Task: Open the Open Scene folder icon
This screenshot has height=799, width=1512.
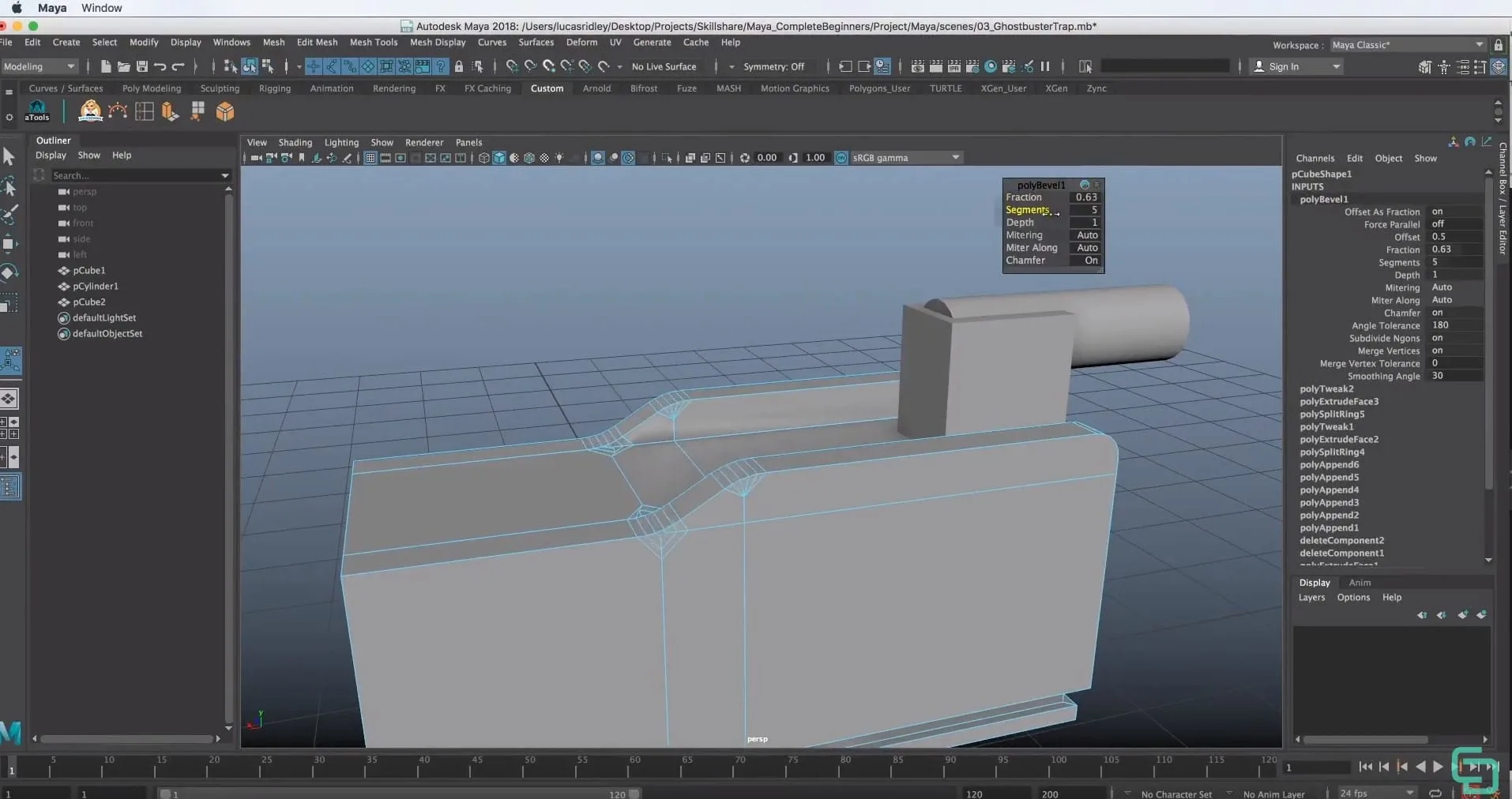Action: 123,66
